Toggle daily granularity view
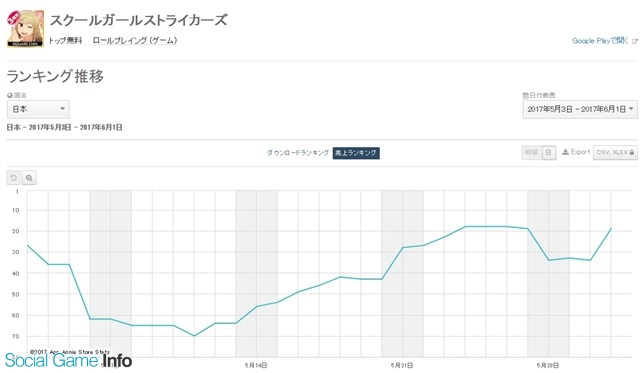This screenshot has width=640, height=373. point(549,153)
